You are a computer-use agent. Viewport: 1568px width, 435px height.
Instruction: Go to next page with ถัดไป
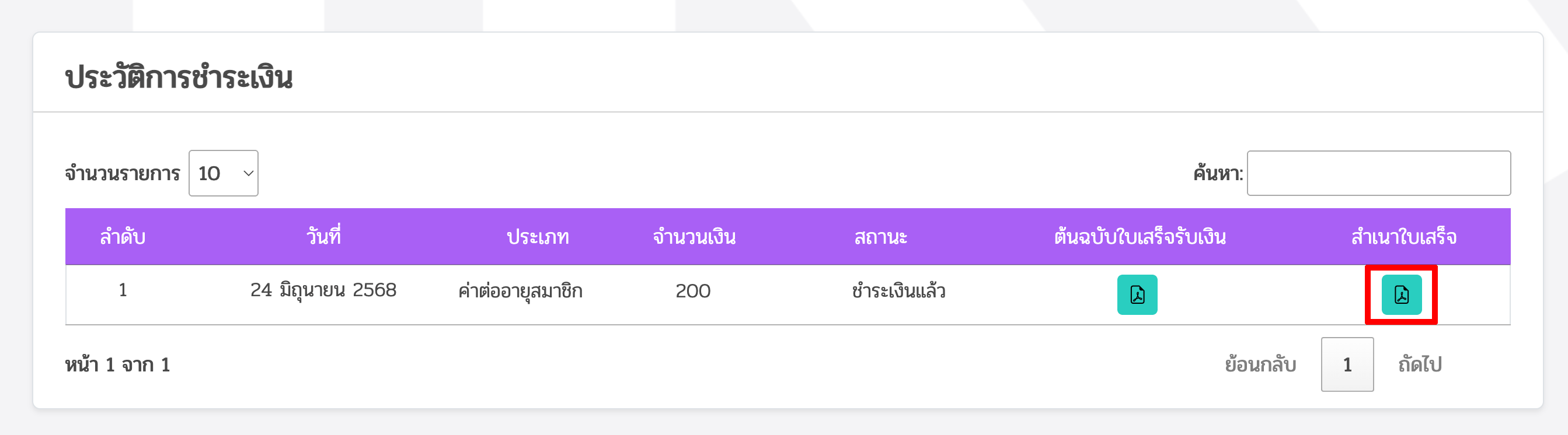1420,364
